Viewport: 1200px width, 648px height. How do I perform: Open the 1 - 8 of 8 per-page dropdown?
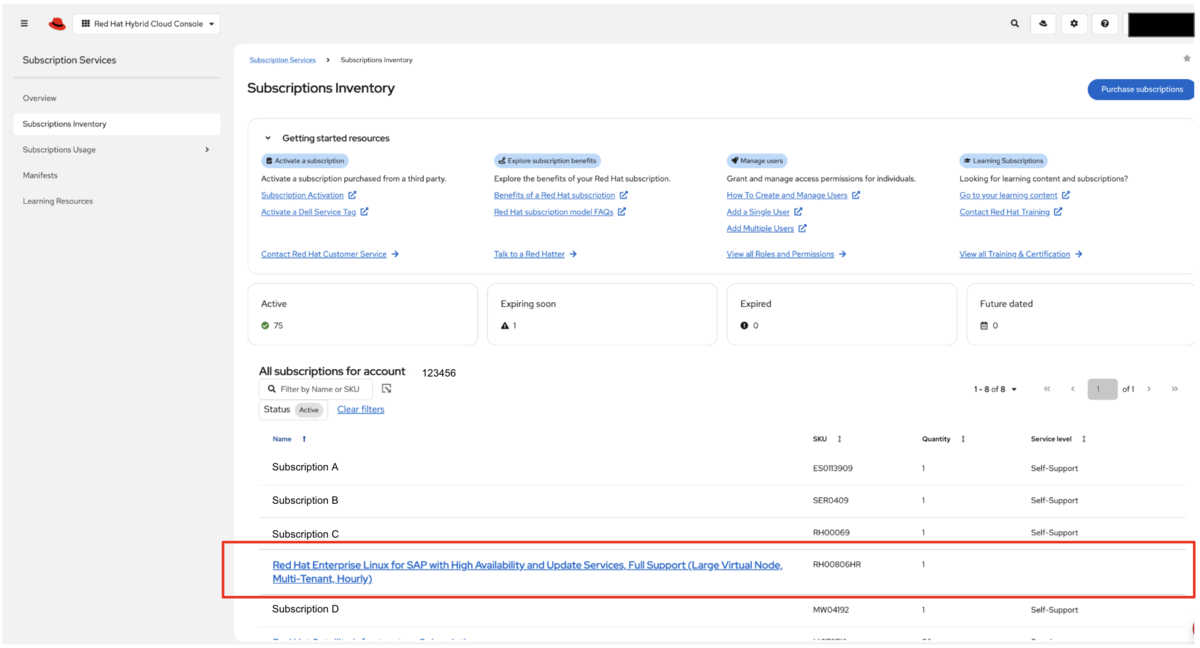tap(995, 389)
